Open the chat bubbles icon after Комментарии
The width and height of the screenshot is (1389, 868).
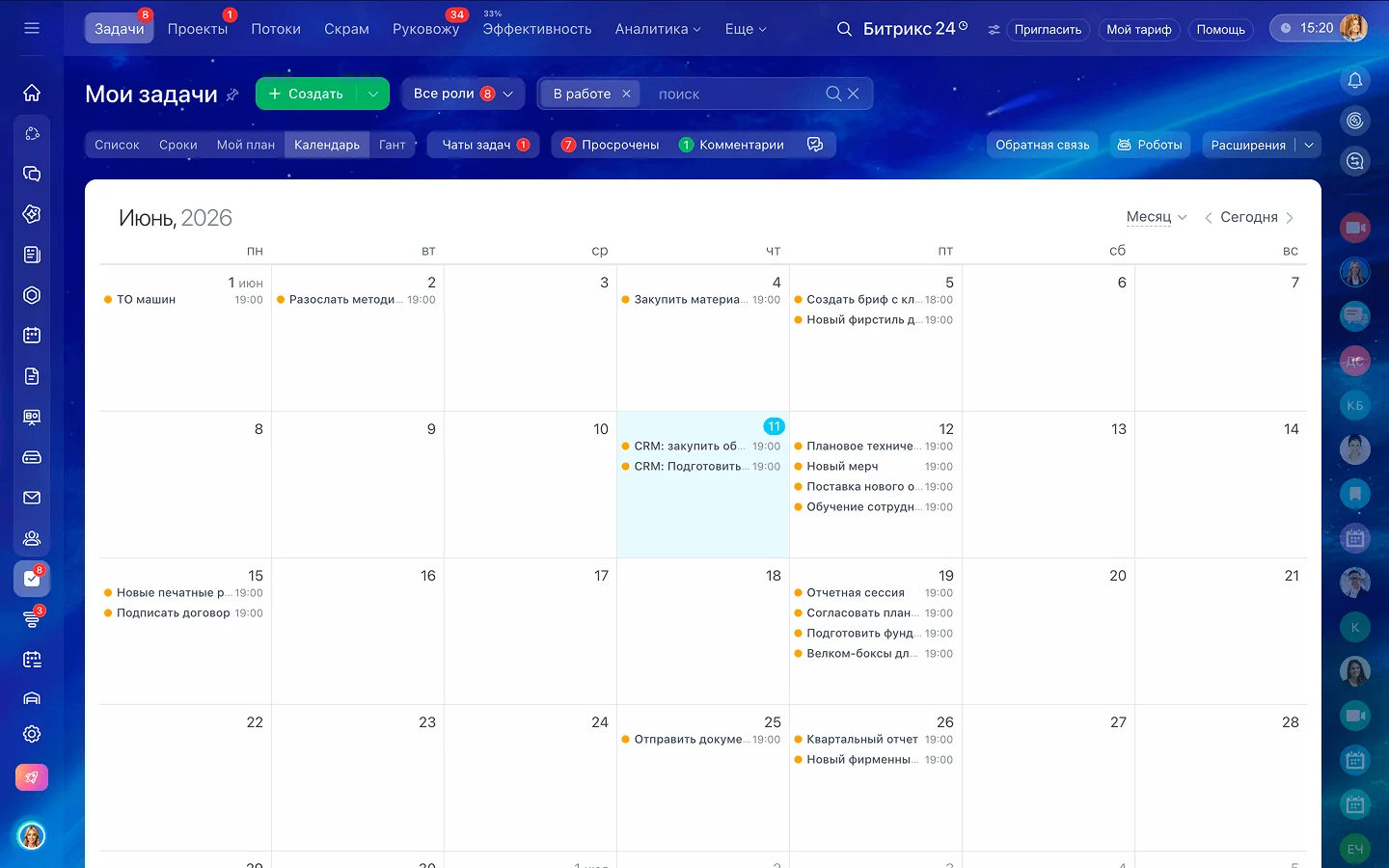[815, 145]
